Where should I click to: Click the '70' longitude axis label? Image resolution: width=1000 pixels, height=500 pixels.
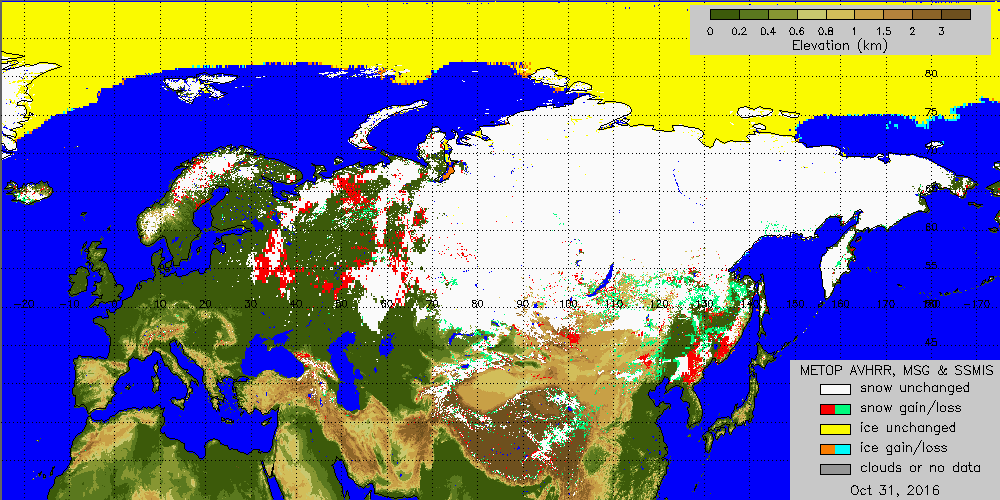[x=432, y=304]
